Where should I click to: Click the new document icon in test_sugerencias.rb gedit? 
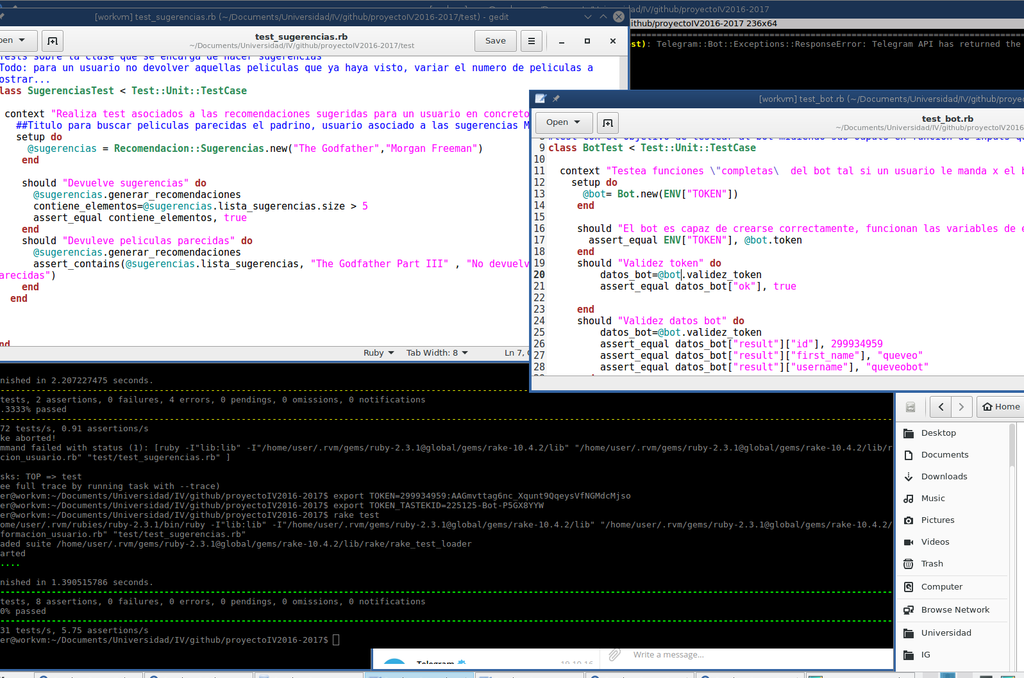(53, 41)
